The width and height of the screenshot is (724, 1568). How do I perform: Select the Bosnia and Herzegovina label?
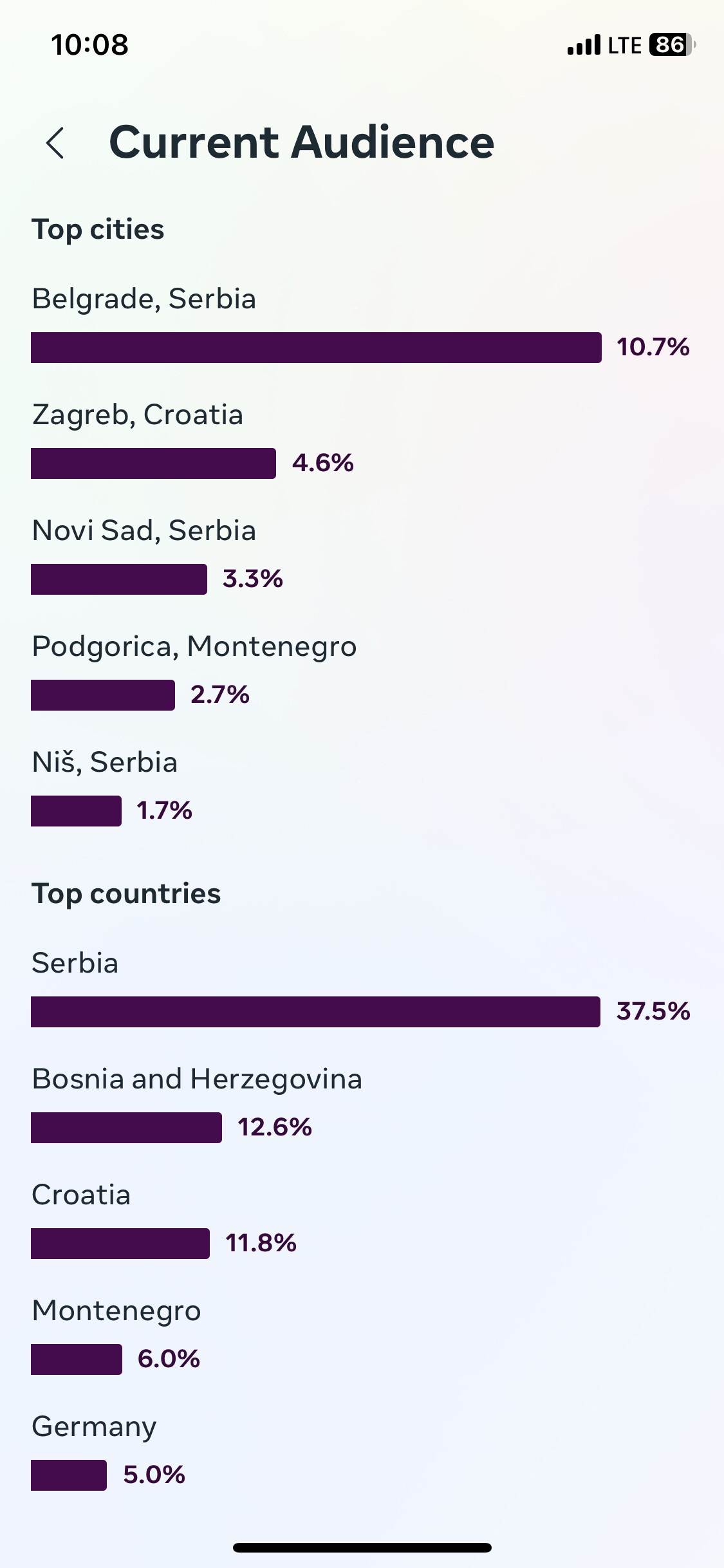(x=197, y=1079)
